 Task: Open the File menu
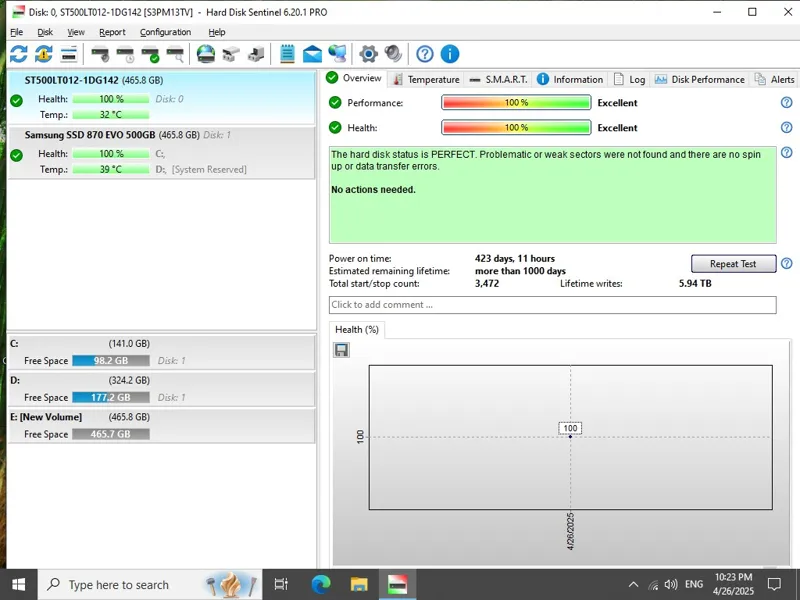pyautogui.click(x=16, y=32)
